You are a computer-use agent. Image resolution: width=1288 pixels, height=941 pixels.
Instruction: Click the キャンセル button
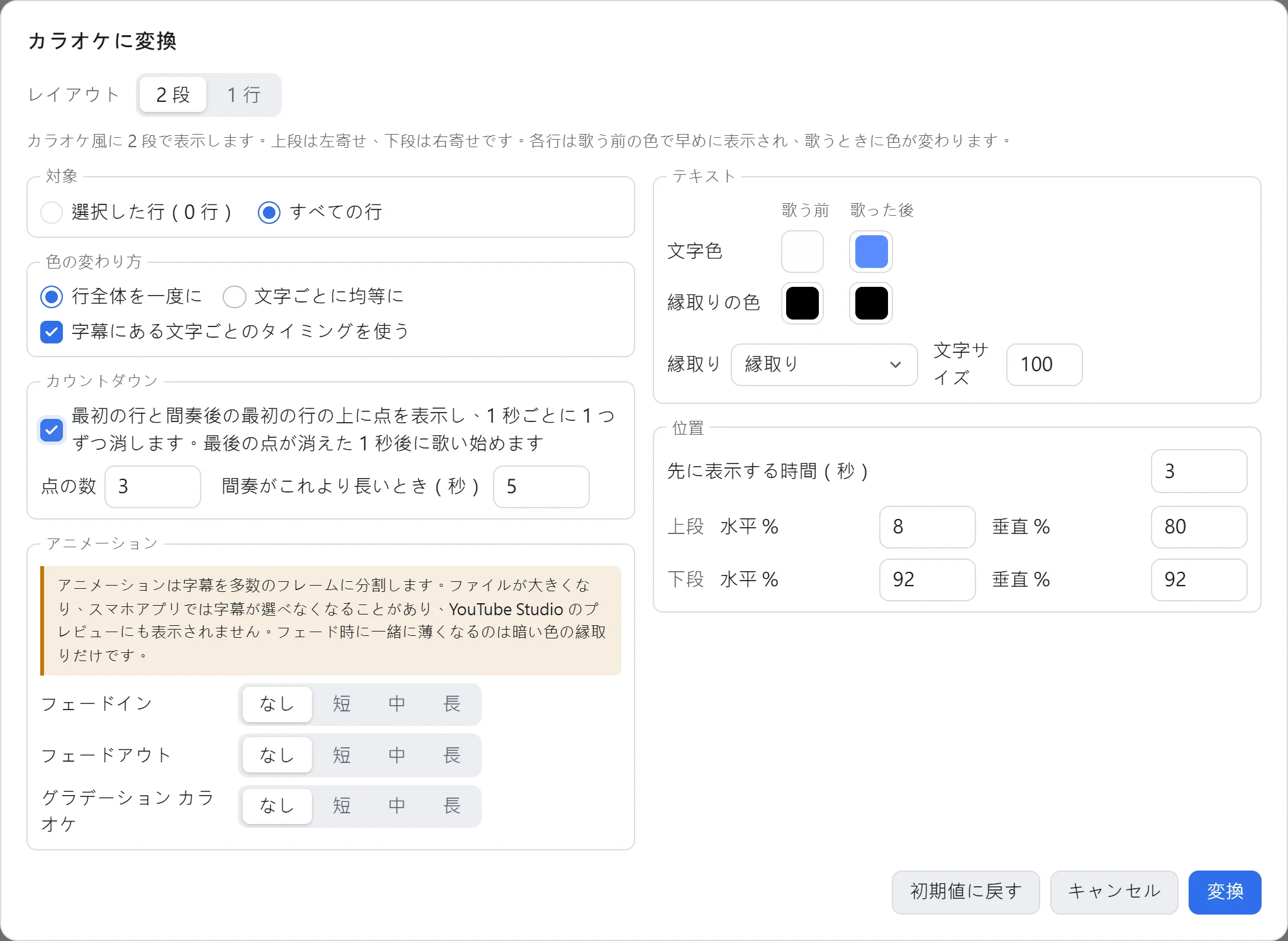tap(1114, 892)
